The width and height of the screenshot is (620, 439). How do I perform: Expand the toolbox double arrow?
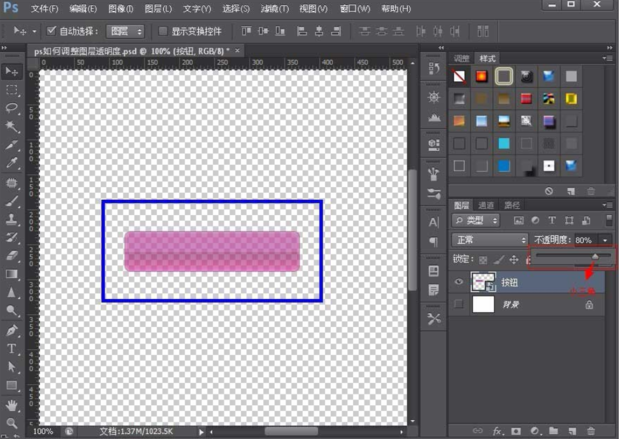[x=4, y=48]
